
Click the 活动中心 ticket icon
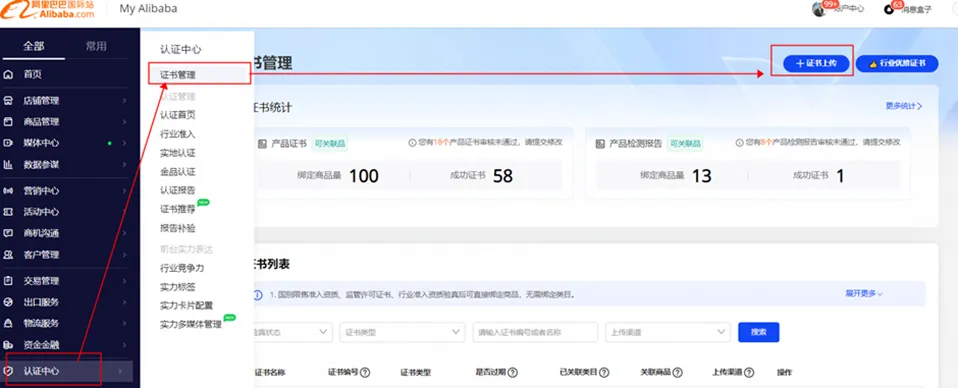coord(9,212)
